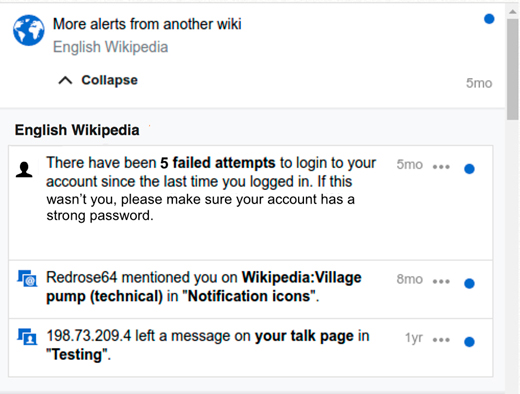Screen dimensions: 520x394
Task: Click the up arrow at top of scrollbar
Action: [x=513, y=12]
